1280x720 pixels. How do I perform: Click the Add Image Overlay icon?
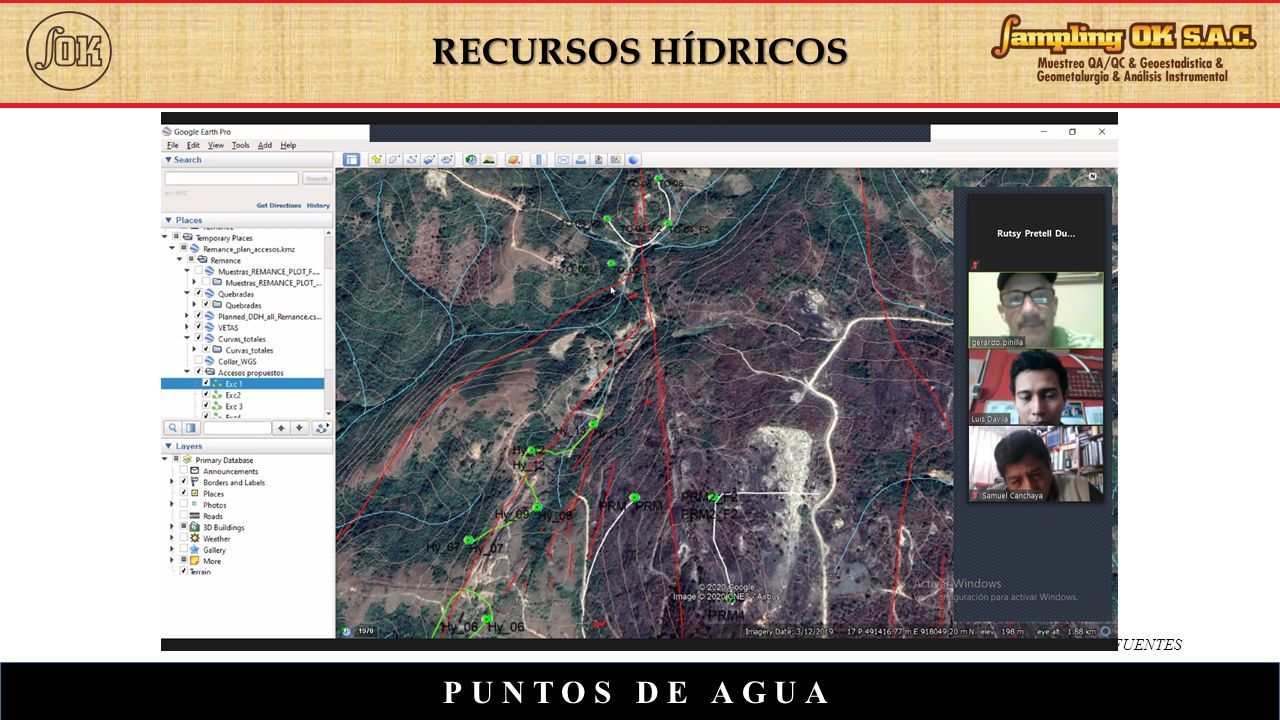coord(429,159)
